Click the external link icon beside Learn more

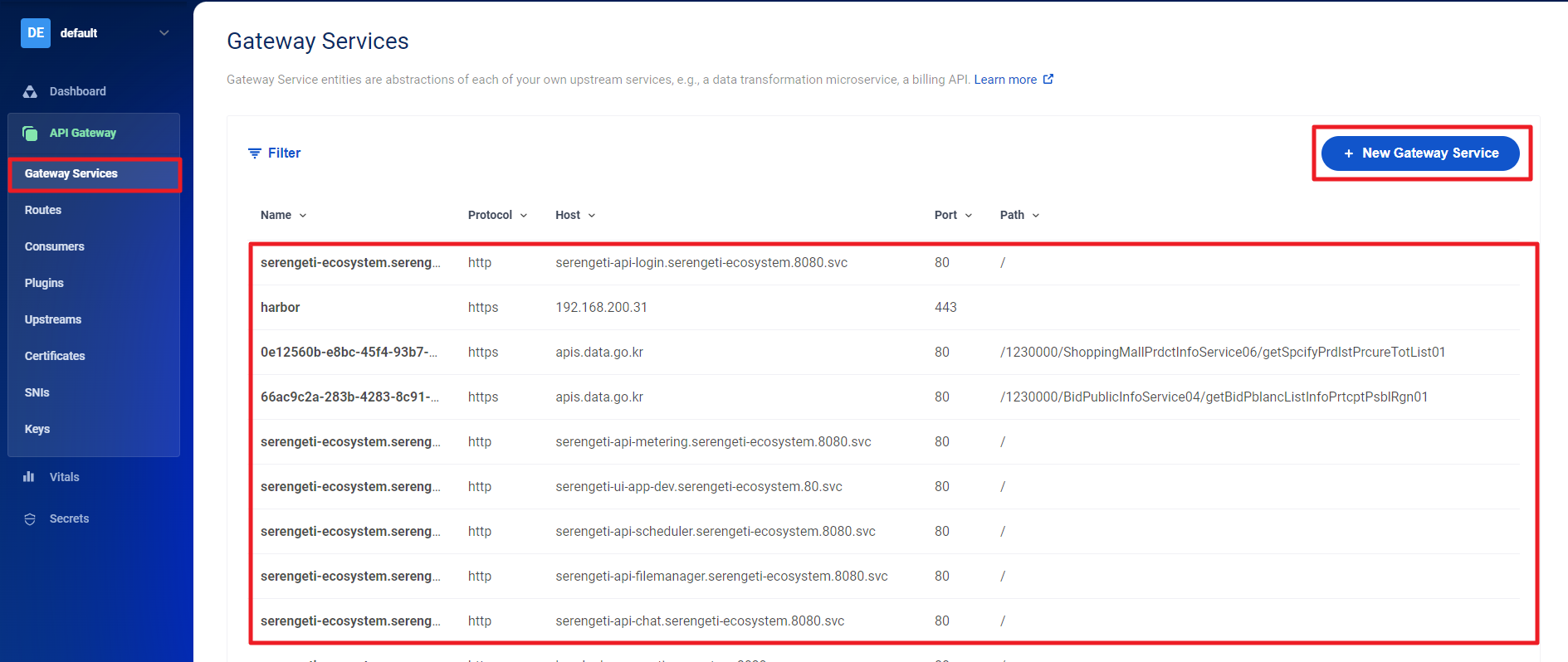click(1048, 80)
